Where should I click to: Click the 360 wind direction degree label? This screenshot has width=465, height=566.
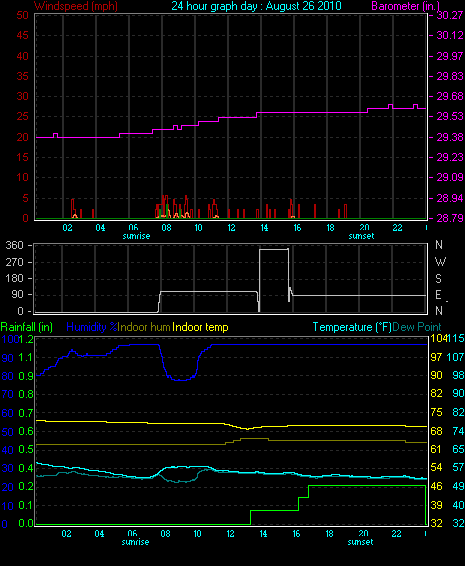coord(15,245)
